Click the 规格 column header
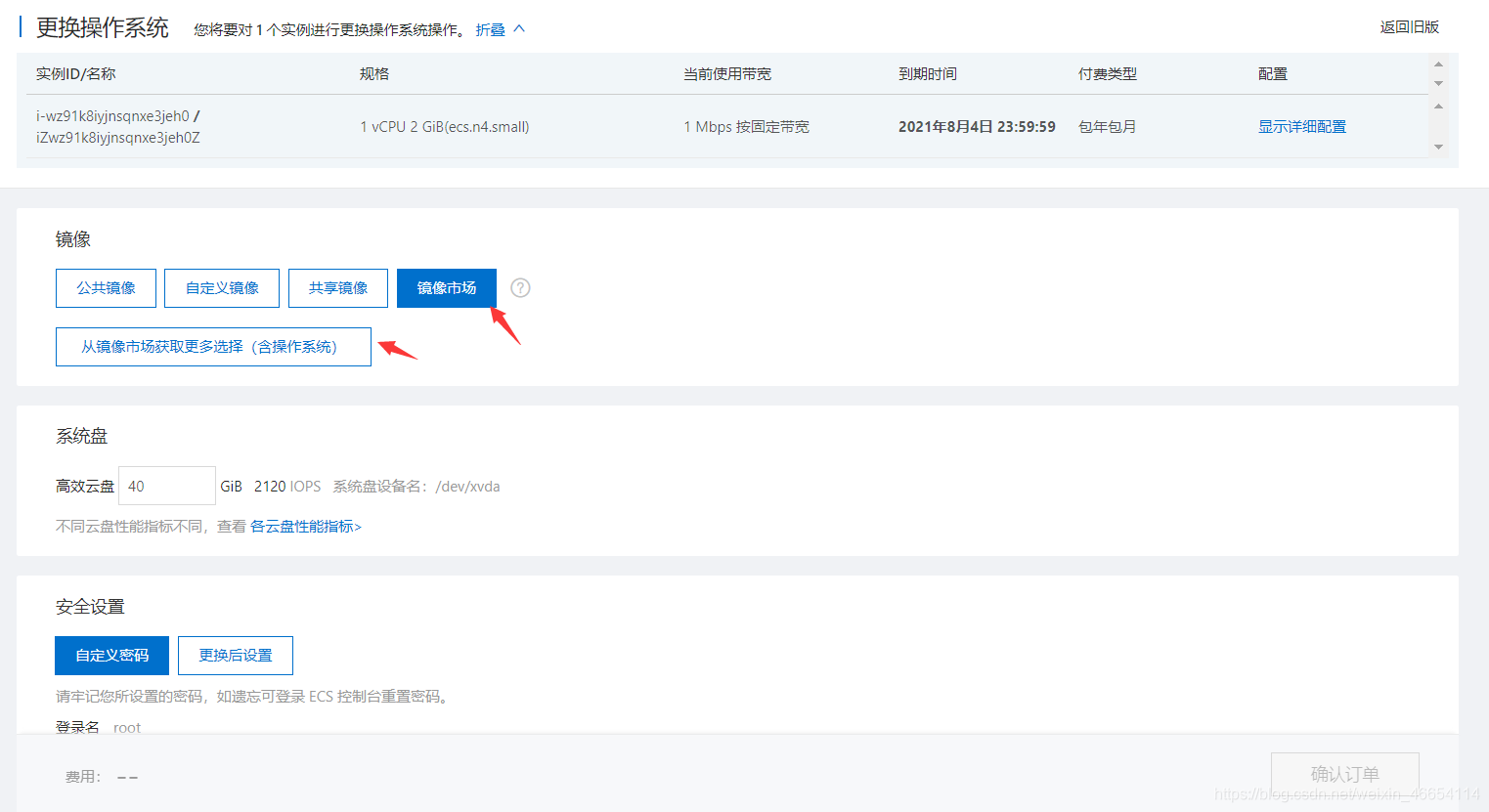Image resolution: width=1489 pixels, height=812 pixels. [374, 74]
